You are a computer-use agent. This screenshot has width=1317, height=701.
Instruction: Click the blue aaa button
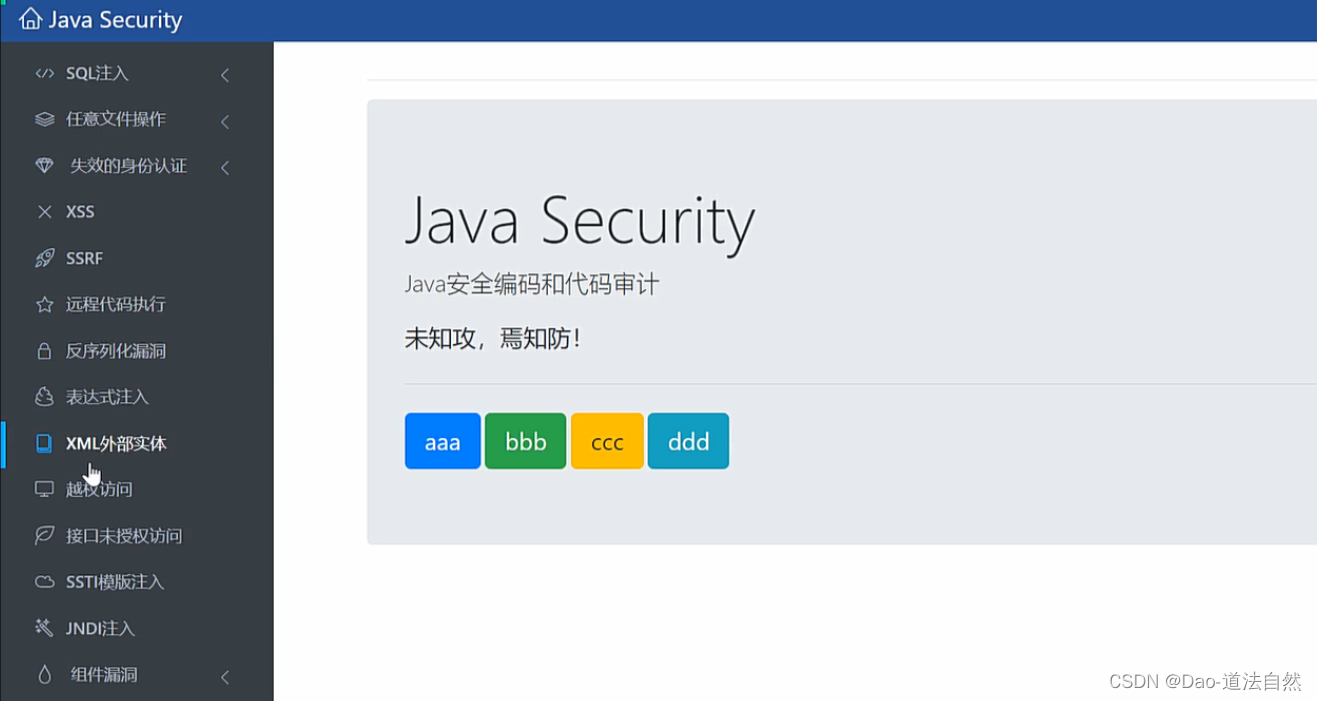442,440
